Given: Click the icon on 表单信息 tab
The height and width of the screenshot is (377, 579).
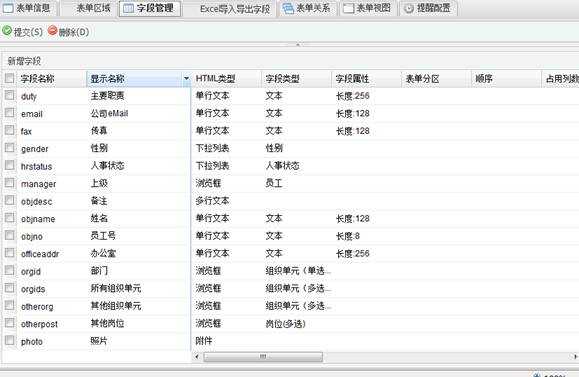Looking at the screenshot, I should [x=8, y=8].
